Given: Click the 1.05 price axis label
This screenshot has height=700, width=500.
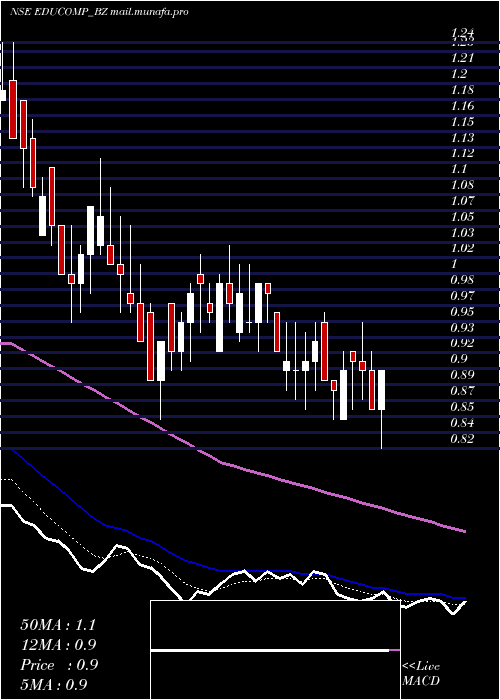Looking at the screenshot, I should coord(462,217).
